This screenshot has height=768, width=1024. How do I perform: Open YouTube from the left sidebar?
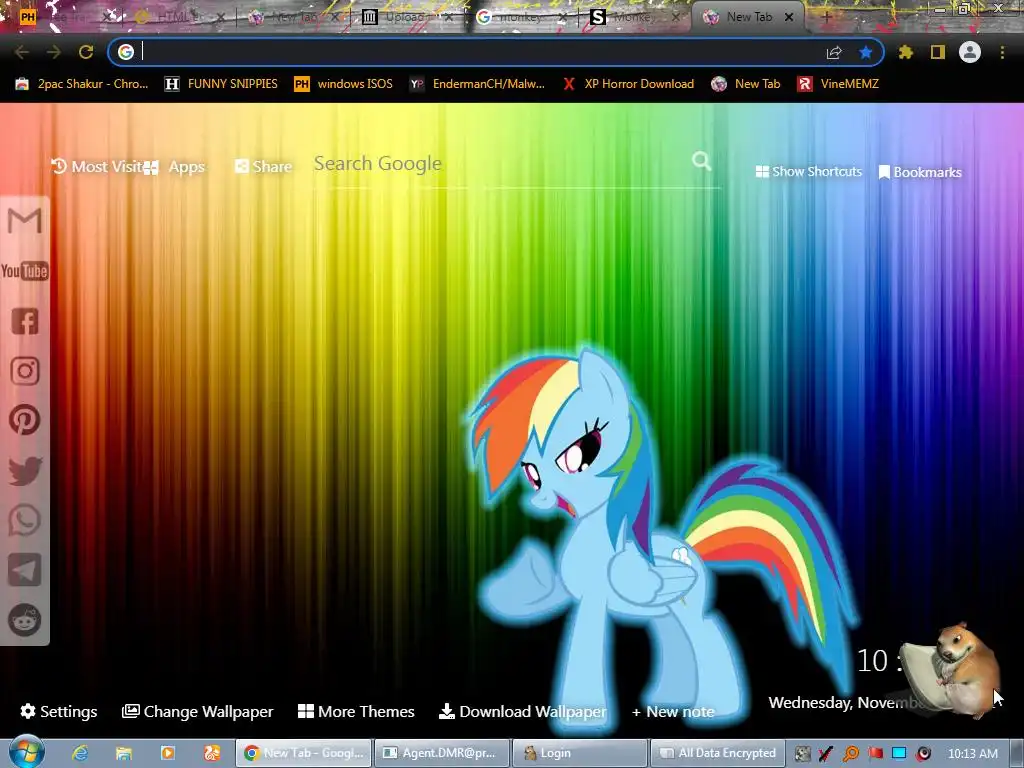(25, 271)
